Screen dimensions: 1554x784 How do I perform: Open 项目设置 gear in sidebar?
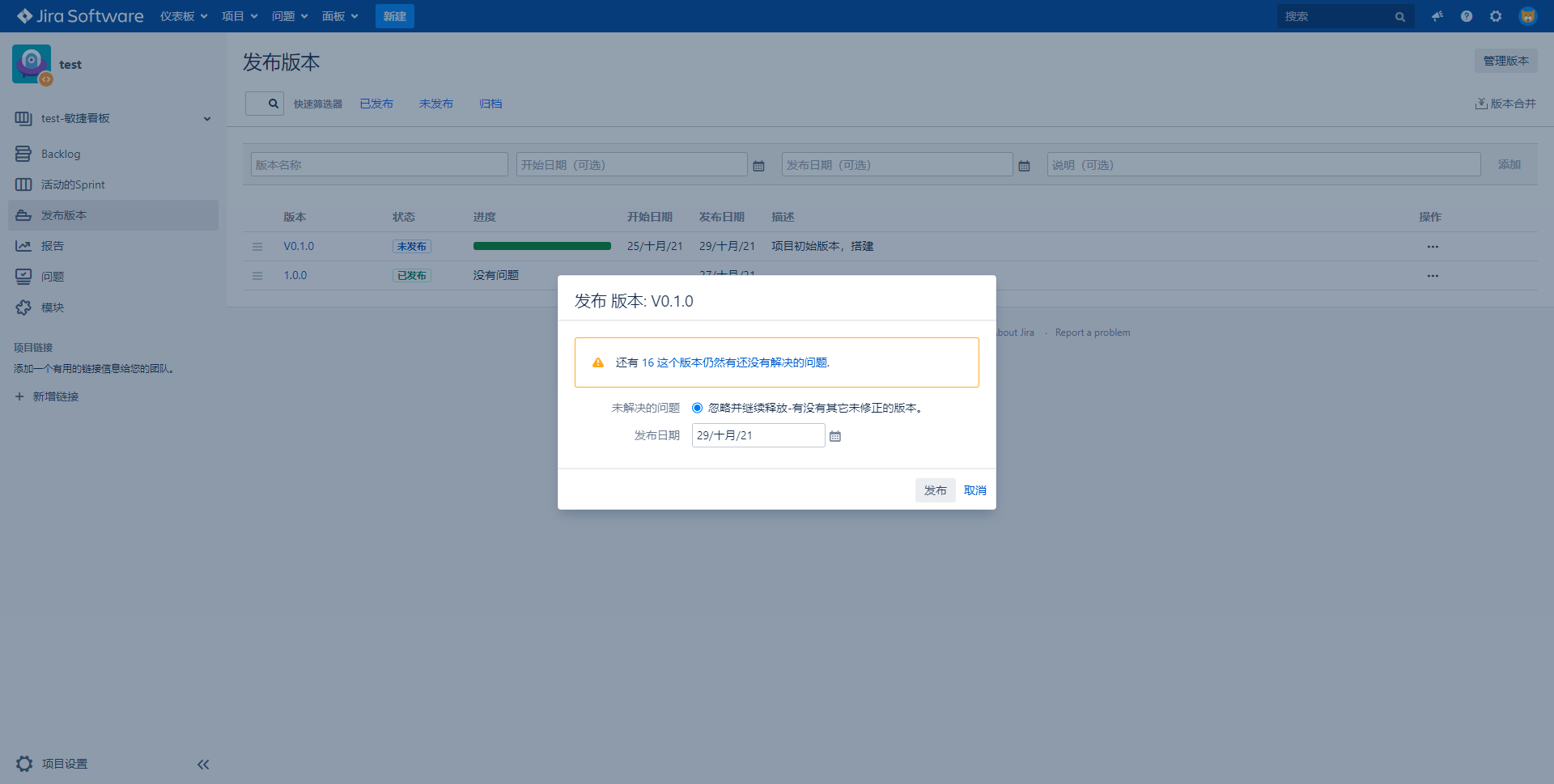click(x=24, y=764)
